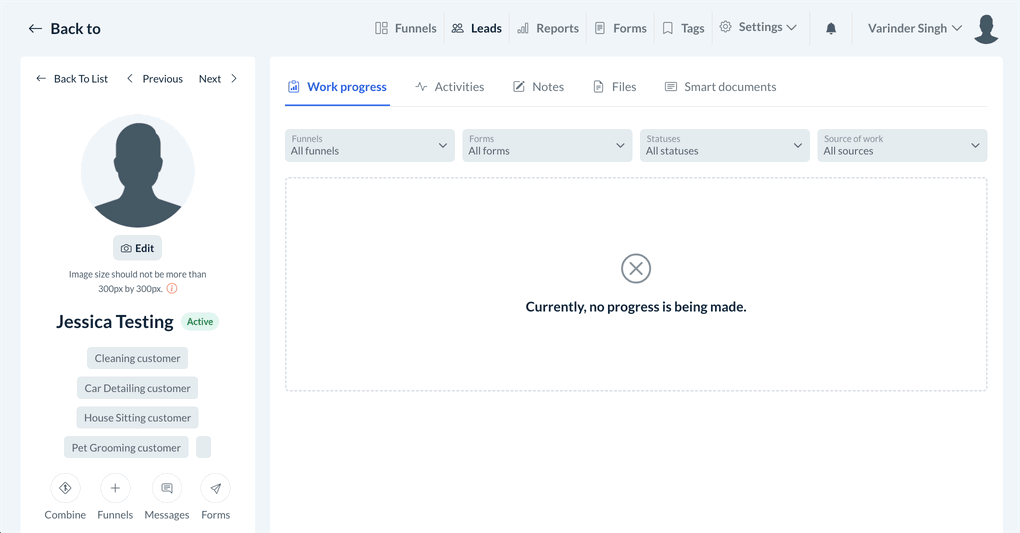Open the Tags page
The width and height of the screenshot is (1020, 533).
pos(683,28)
